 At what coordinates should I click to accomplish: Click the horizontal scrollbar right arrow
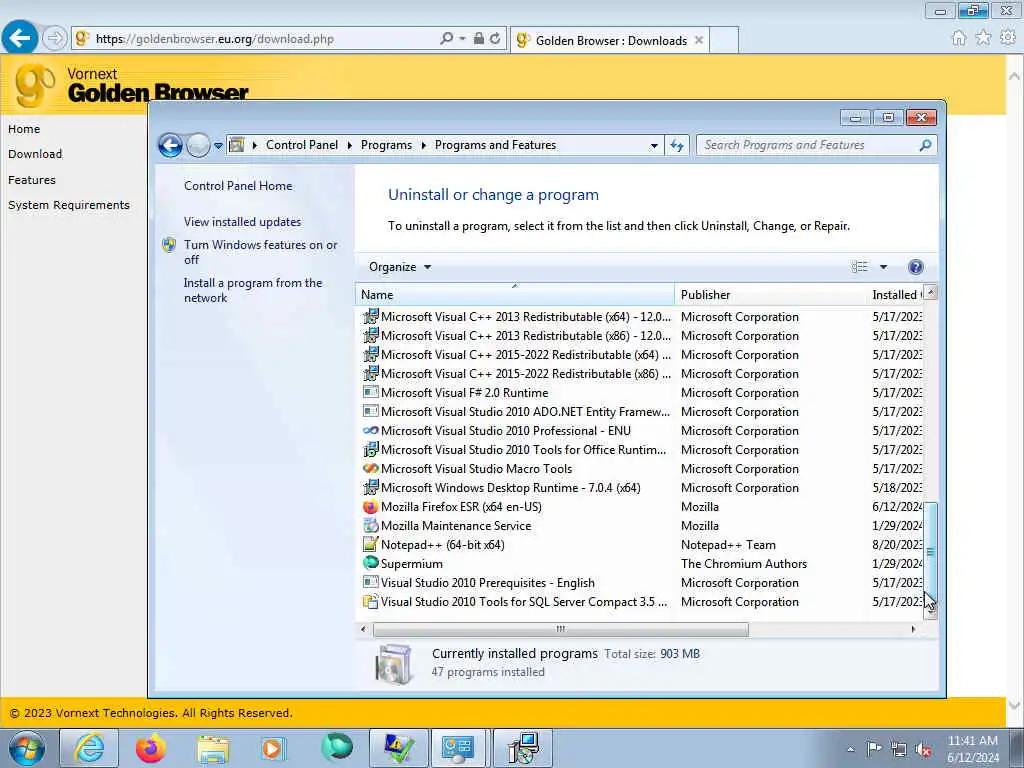913,630
